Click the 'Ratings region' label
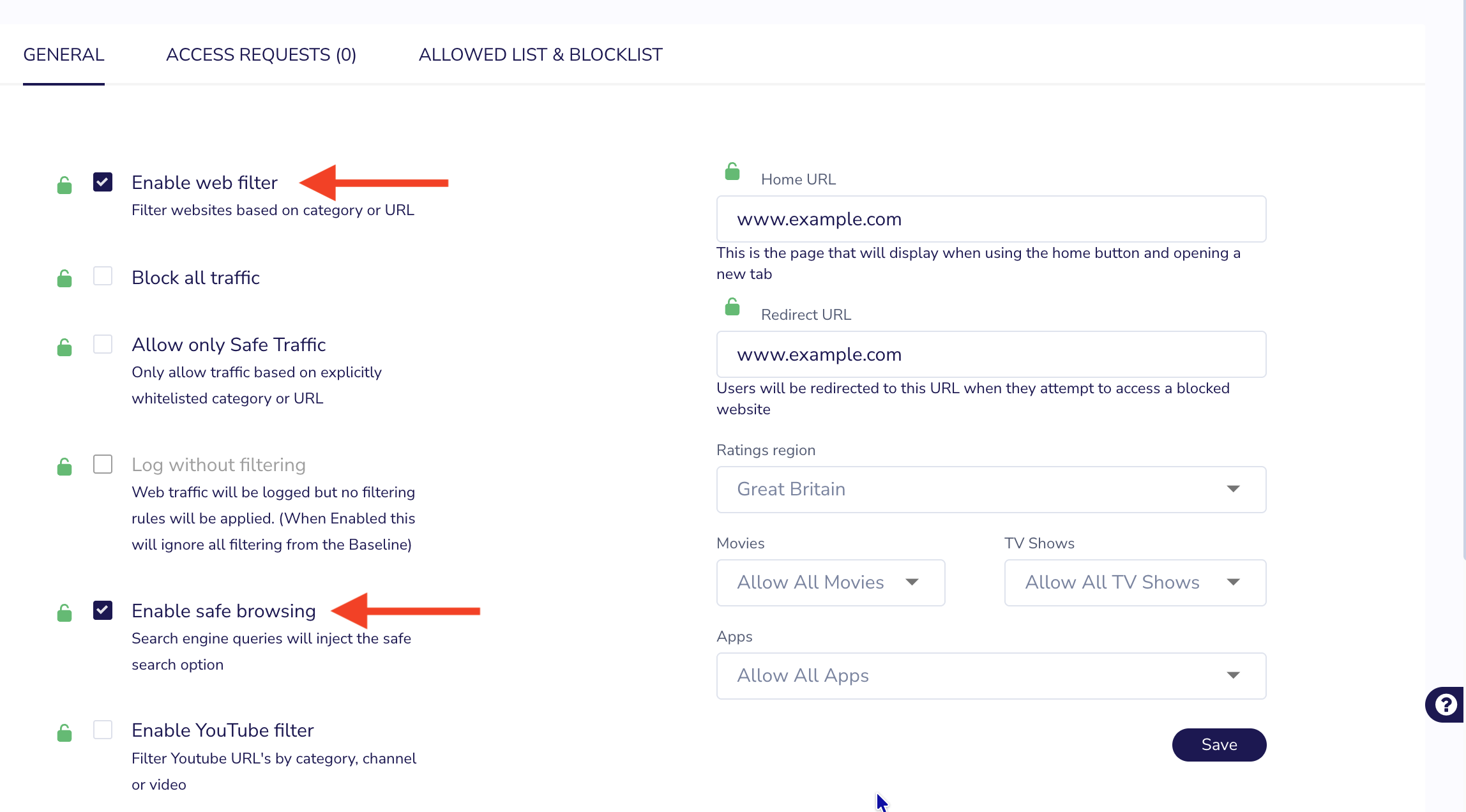This screenshot has height=812, width=1466. (x=766, y=450)
